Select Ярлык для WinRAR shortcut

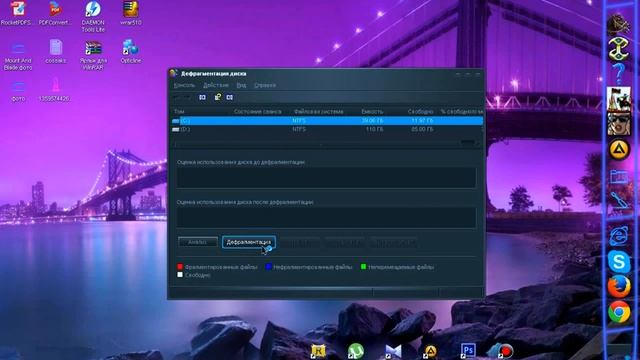point(93,55)
